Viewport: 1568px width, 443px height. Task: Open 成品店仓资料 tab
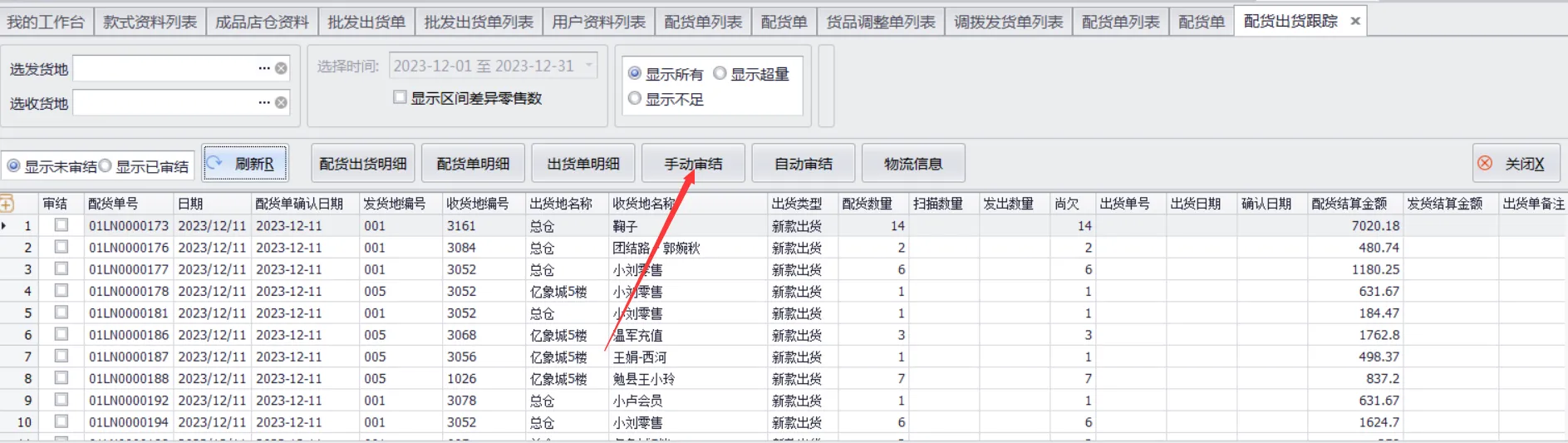coord(262,22)
